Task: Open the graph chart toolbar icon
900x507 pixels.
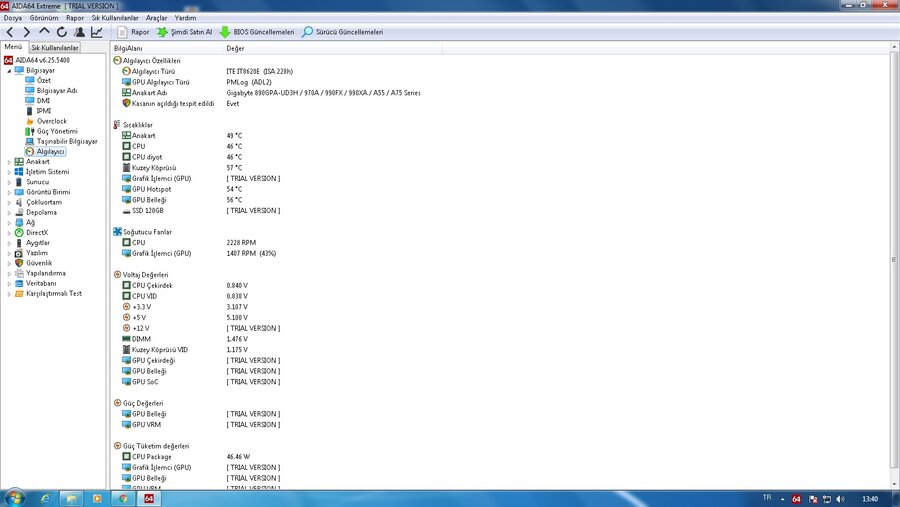Action: pyautogui.click(x=96, y=32)
